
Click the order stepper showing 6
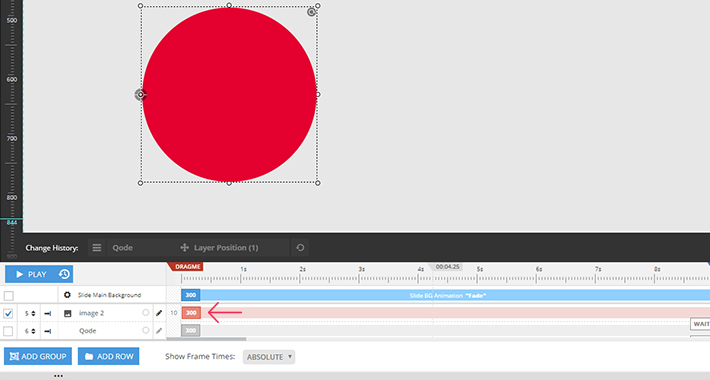(x=29, y=331)
